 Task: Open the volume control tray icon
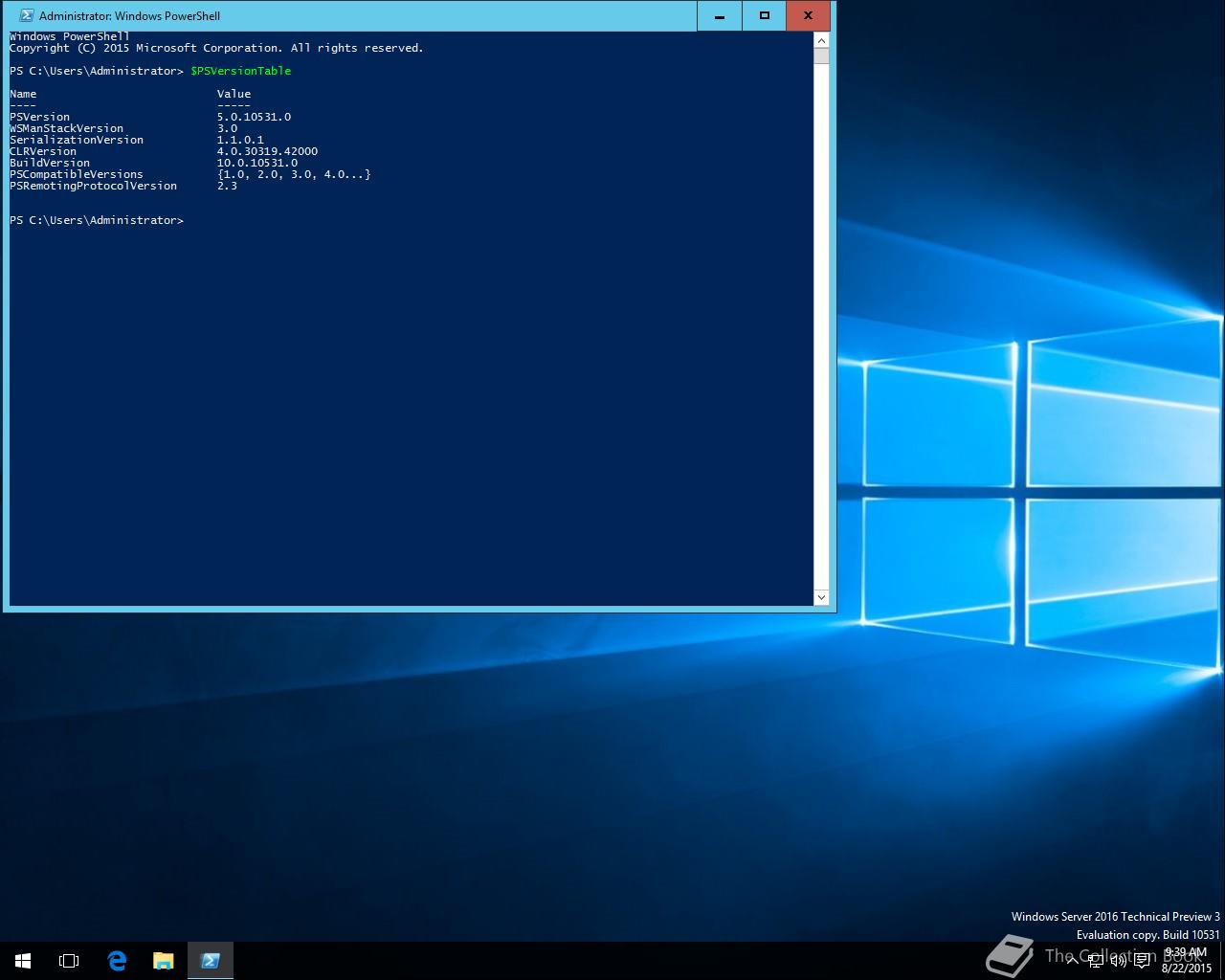(1119, 961)
